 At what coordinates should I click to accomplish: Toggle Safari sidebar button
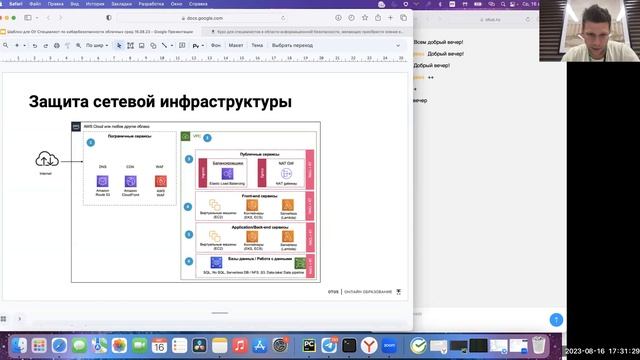point(28,18)
